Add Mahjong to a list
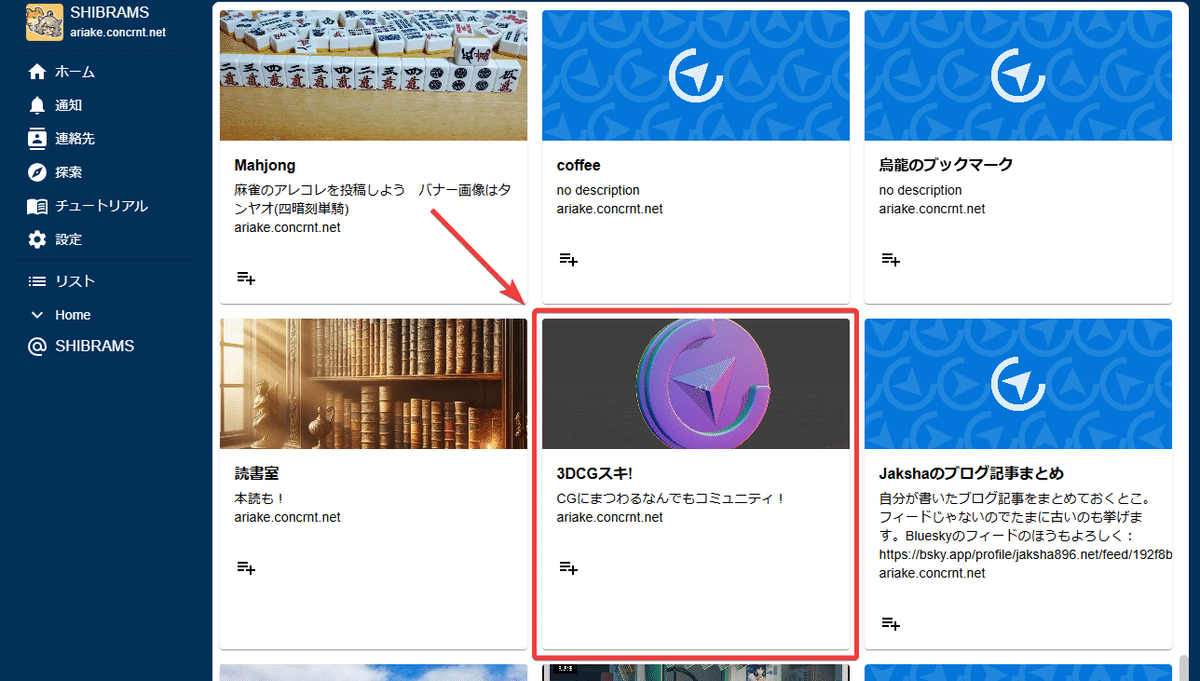This screenshot has height=681, width=1200. [x=246, y=278]
